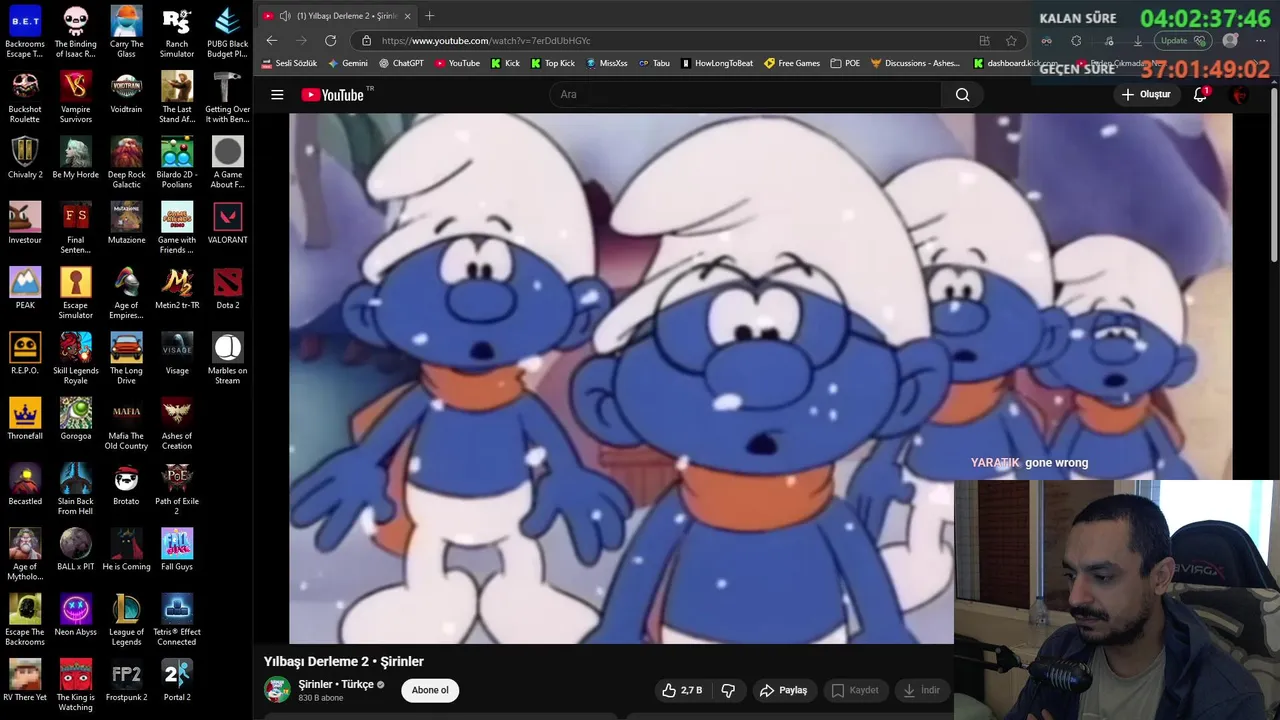Launch Deep Rock Galactic shortcut
Image resolution: width=1280 pixels, height=720 pixels.
(126, 162)
